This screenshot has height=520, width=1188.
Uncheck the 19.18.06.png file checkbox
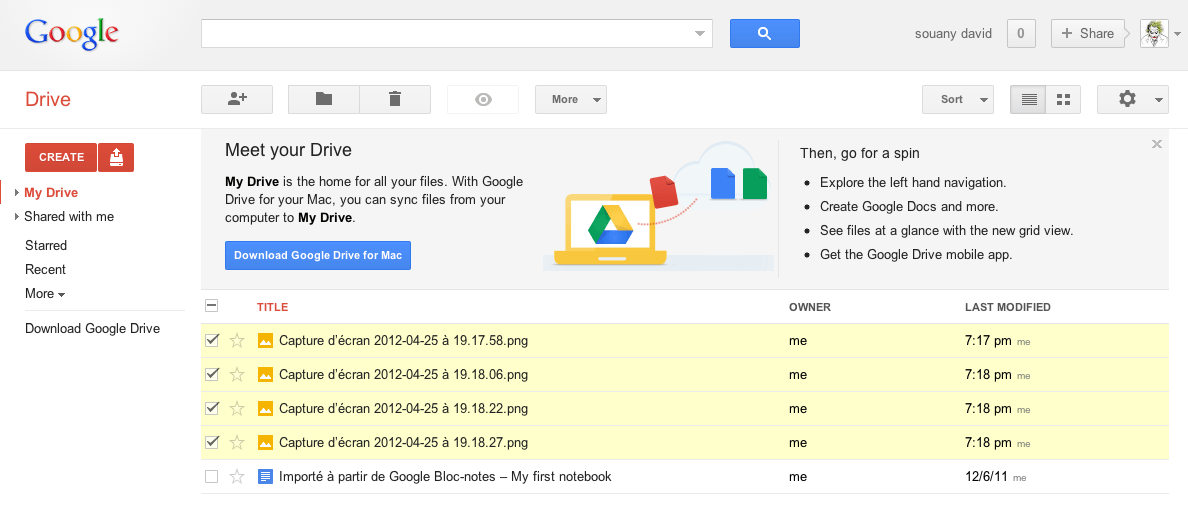211,374
